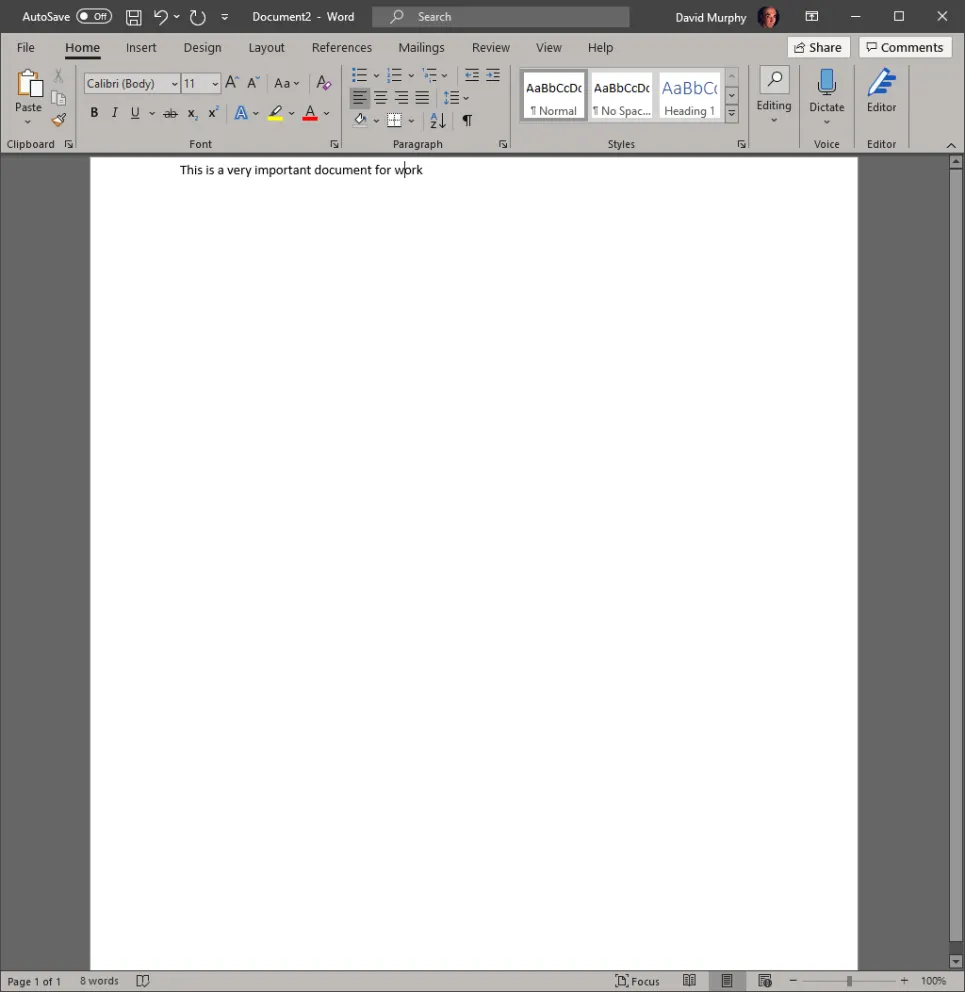Viewport: 965px width, 992px height.
Task: Switch to the Design tab
Action: pos(202,47)
